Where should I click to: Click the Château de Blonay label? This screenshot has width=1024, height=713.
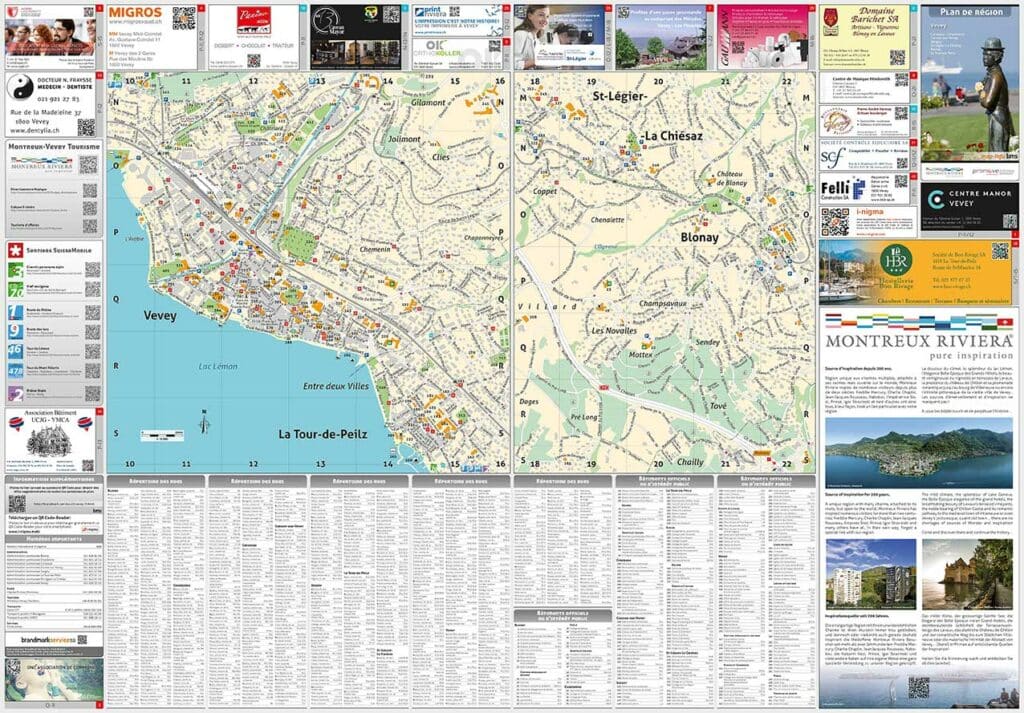tap(731, 178)
